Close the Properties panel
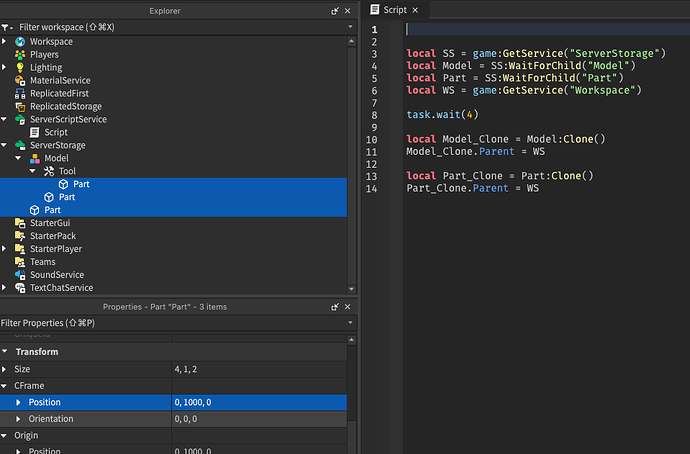690x454 pixels. coord(348,307)
